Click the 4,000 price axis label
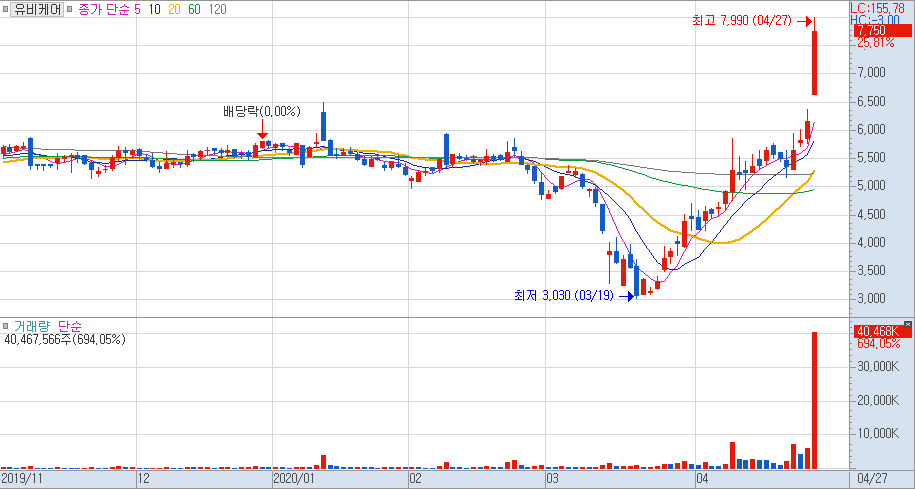The height and width of the screenshot is (489, 915). (x=871, y=242)
